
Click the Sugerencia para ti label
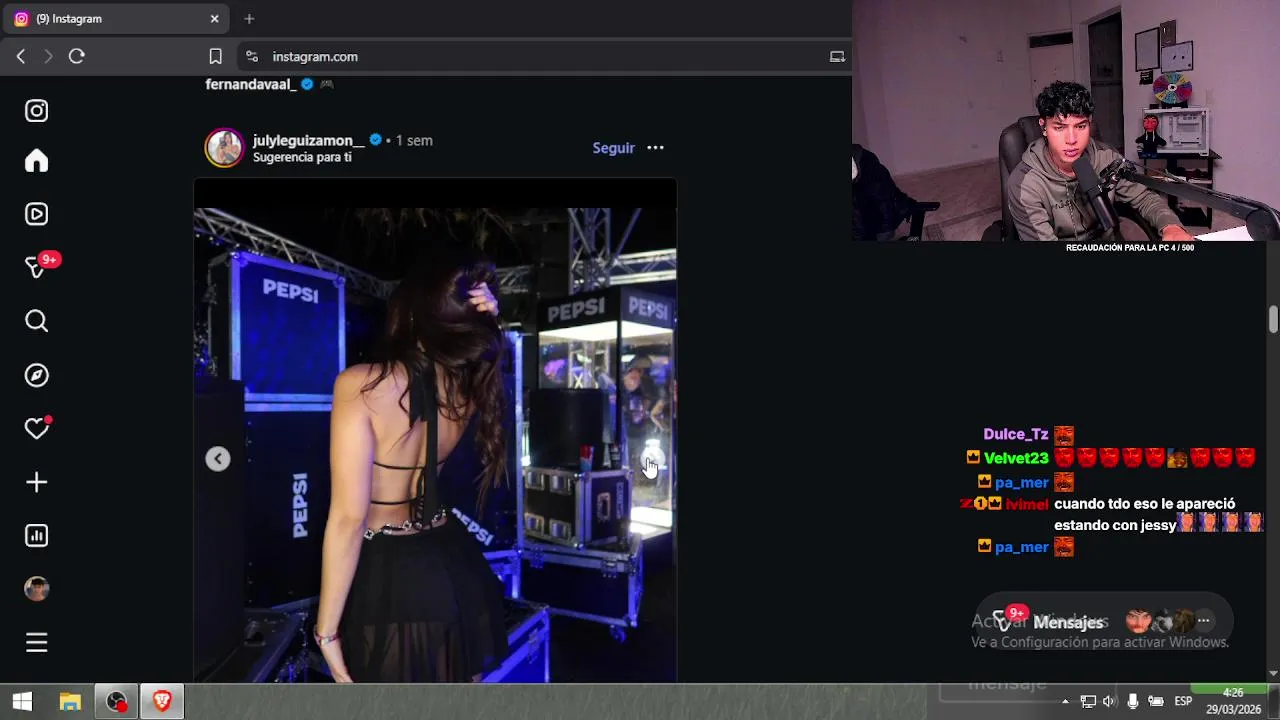point(302,158)
